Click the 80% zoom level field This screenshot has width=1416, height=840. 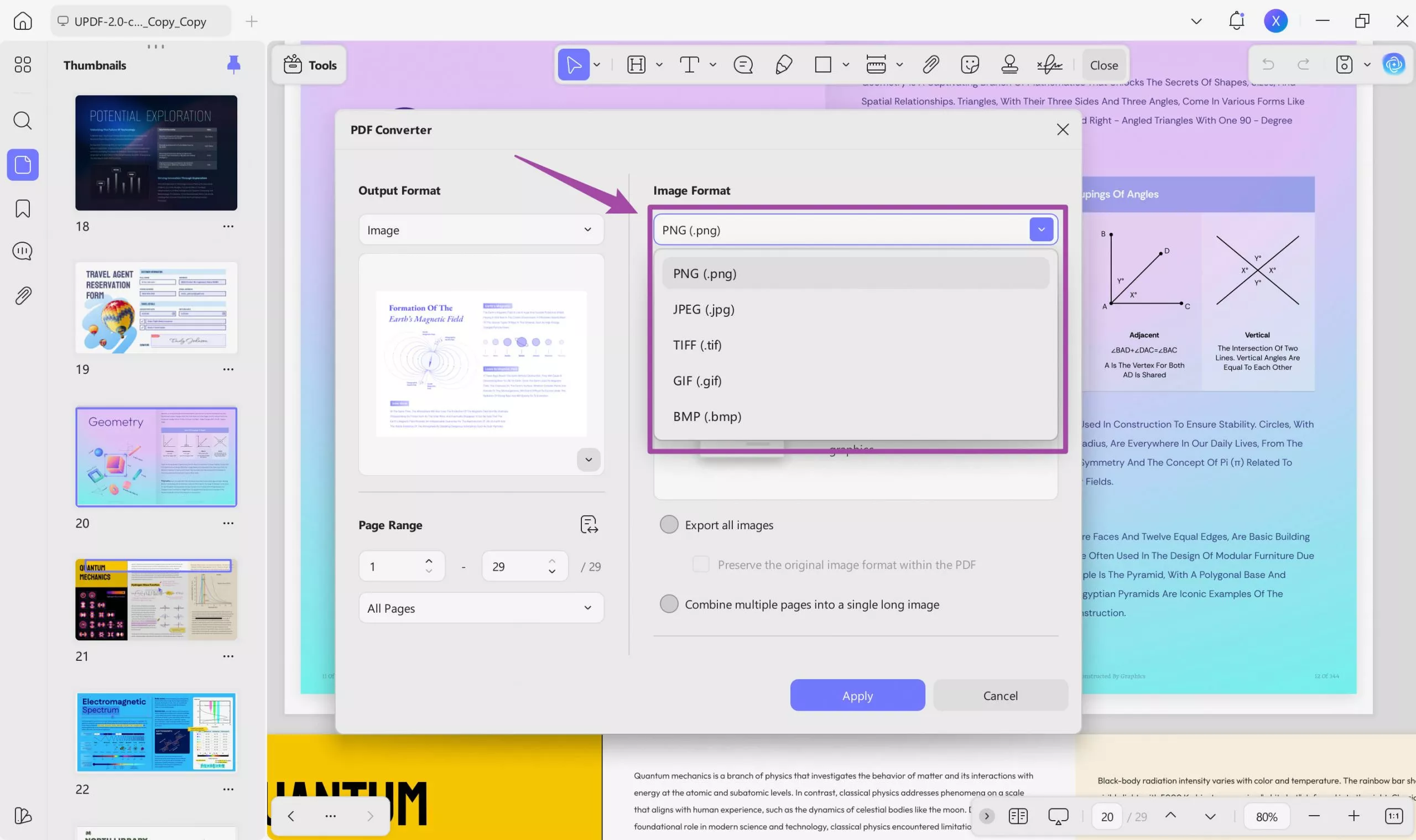(x=1267, y=816)
